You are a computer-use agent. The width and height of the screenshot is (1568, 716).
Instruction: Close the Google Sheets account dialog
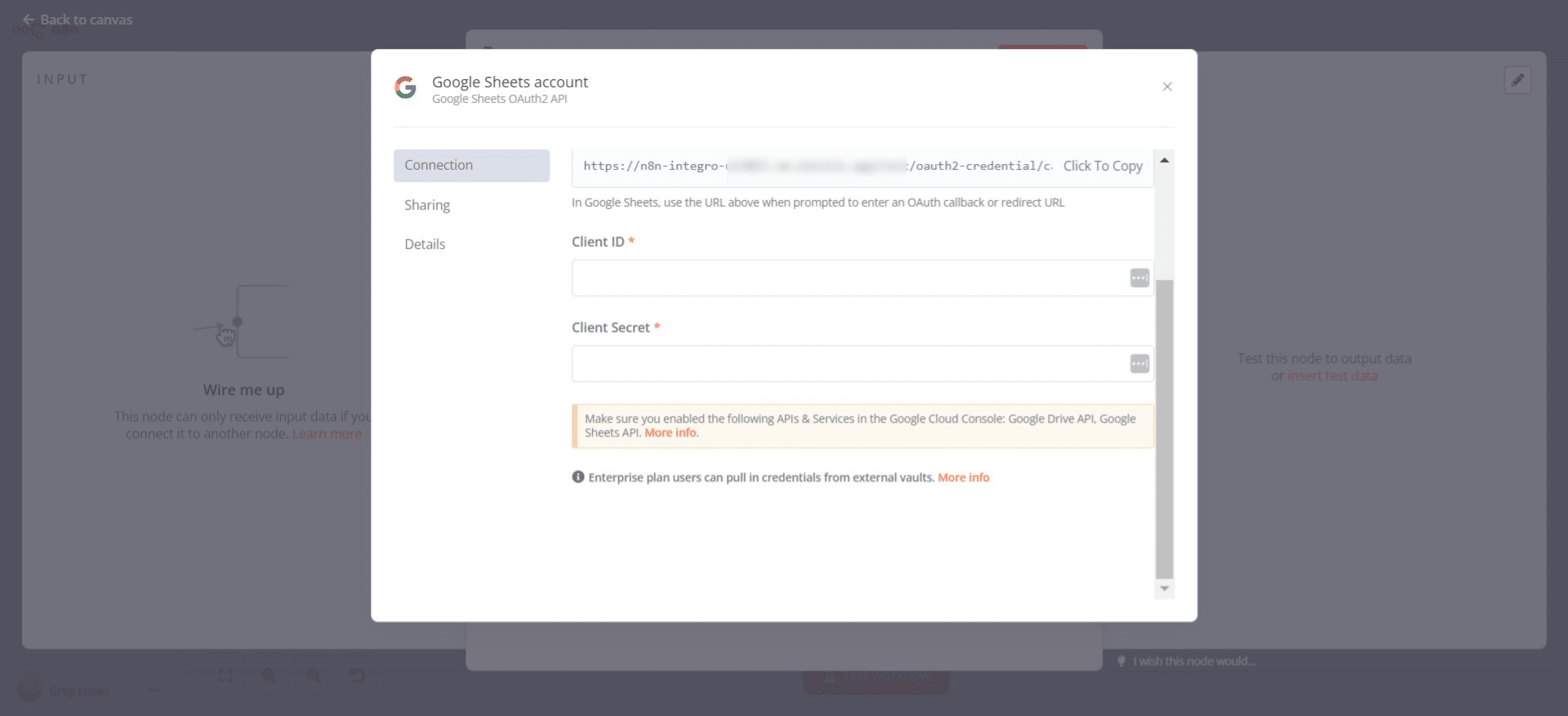[x=1167, y=87]
